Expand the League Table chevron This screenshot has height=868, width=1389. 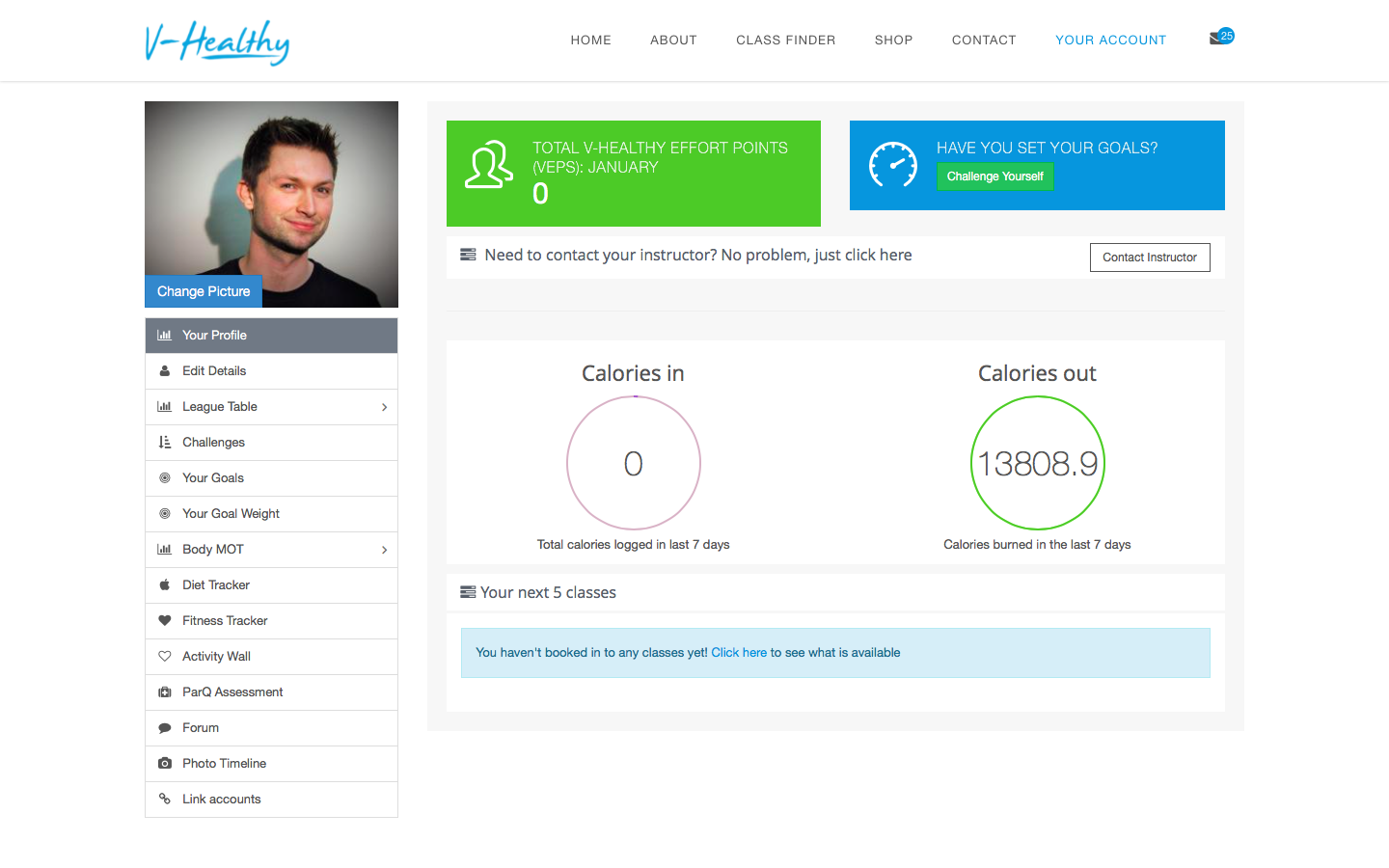pyautogui.click(x=384, y=407)
